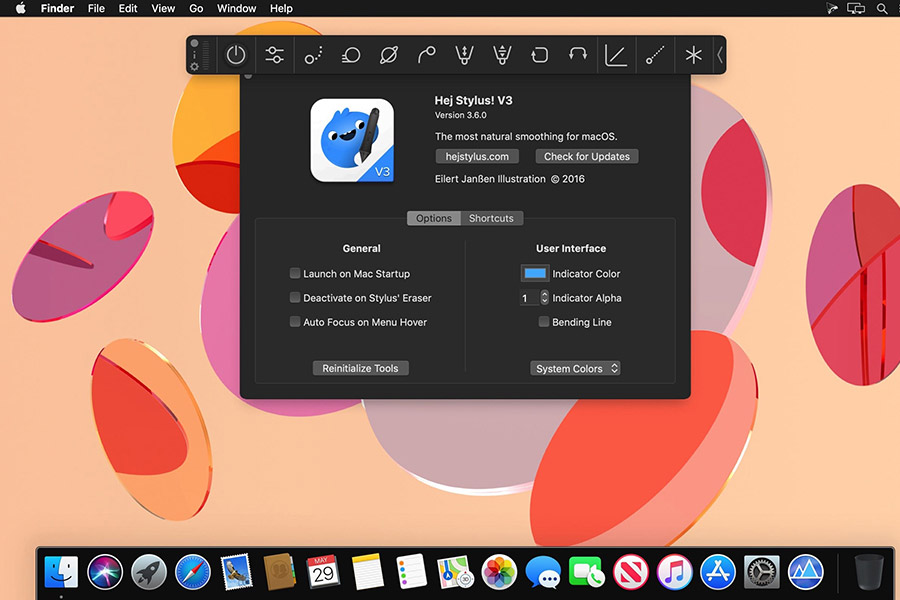The height and width of the screenshot is (600, 900).
Task: Open Photos from the Dock
Action: point(499,572)
